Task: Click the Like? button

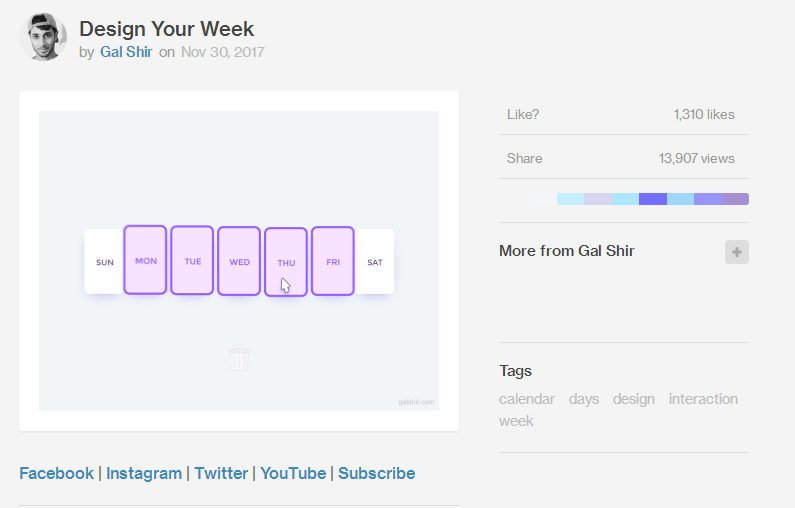Action: coord(523,114)
